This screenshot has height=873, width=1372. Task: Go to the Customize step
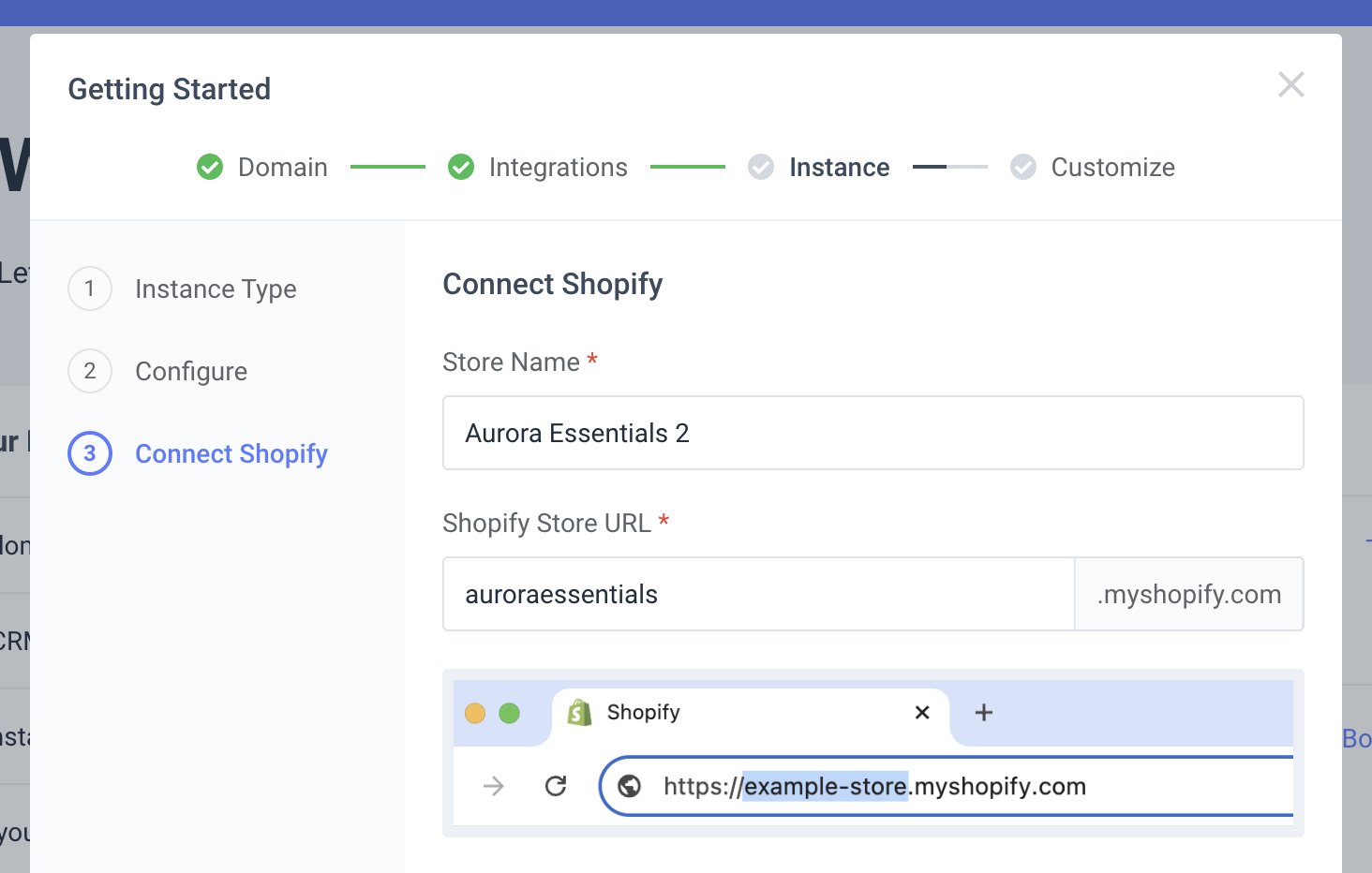click(1113, 167)
